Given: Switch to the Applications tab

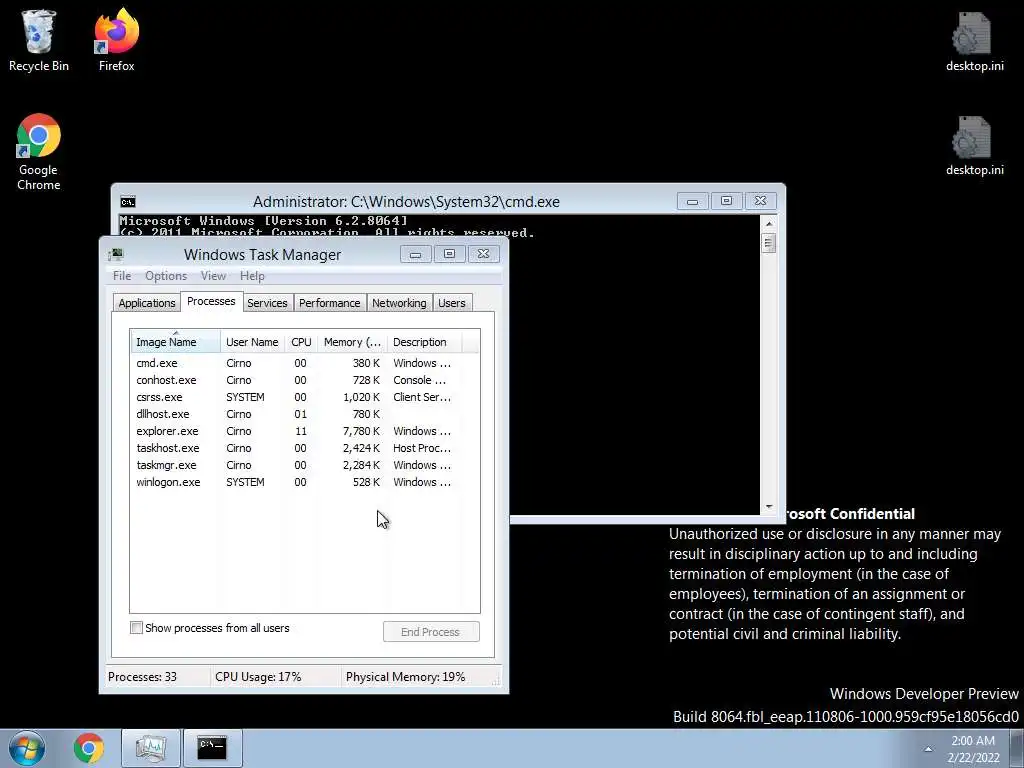Looking at the screenshot, I should (x=147, y=303).
